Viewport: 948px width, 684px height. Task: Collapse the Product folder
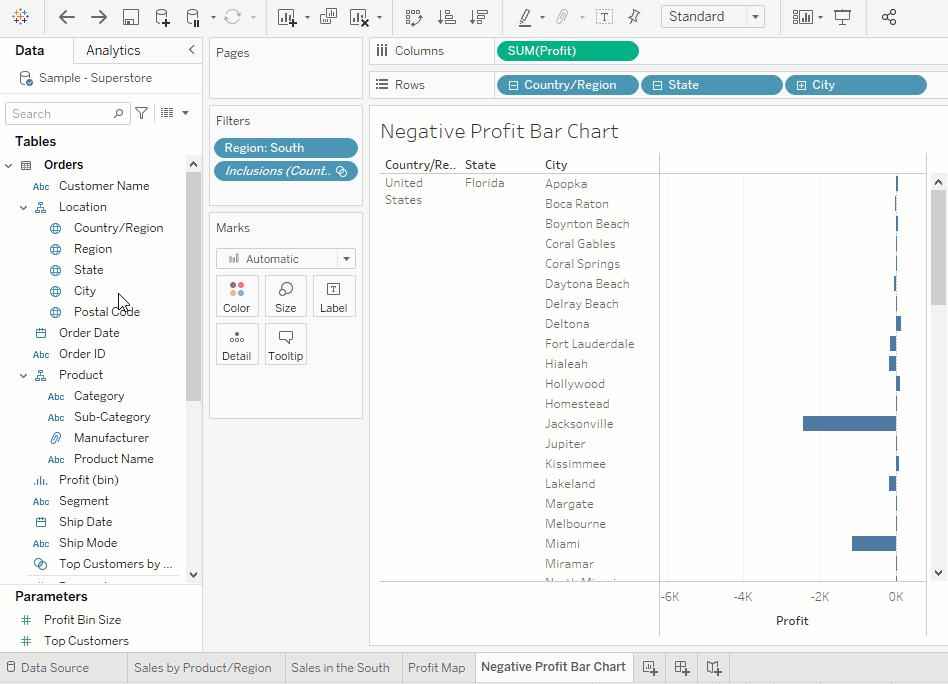pos(23,375)
